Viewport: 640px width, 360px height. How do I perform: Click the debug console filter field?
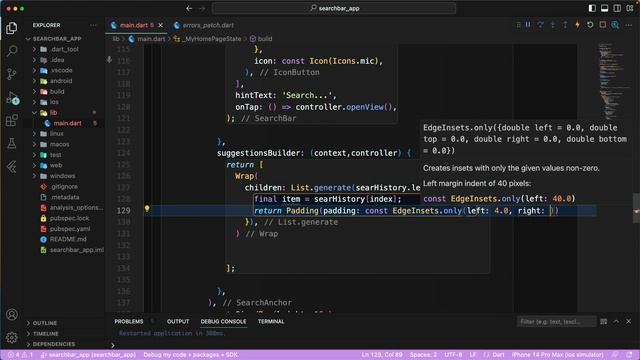click(556, 322)
